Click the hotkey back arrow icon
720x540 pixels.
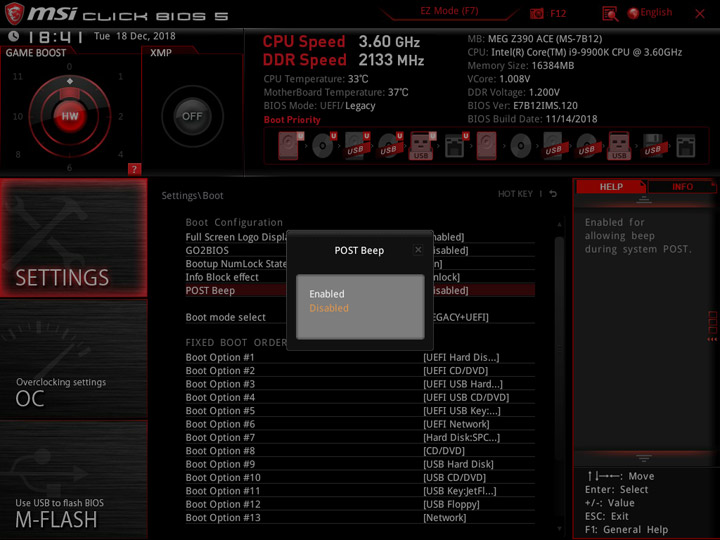click(553, 194)
